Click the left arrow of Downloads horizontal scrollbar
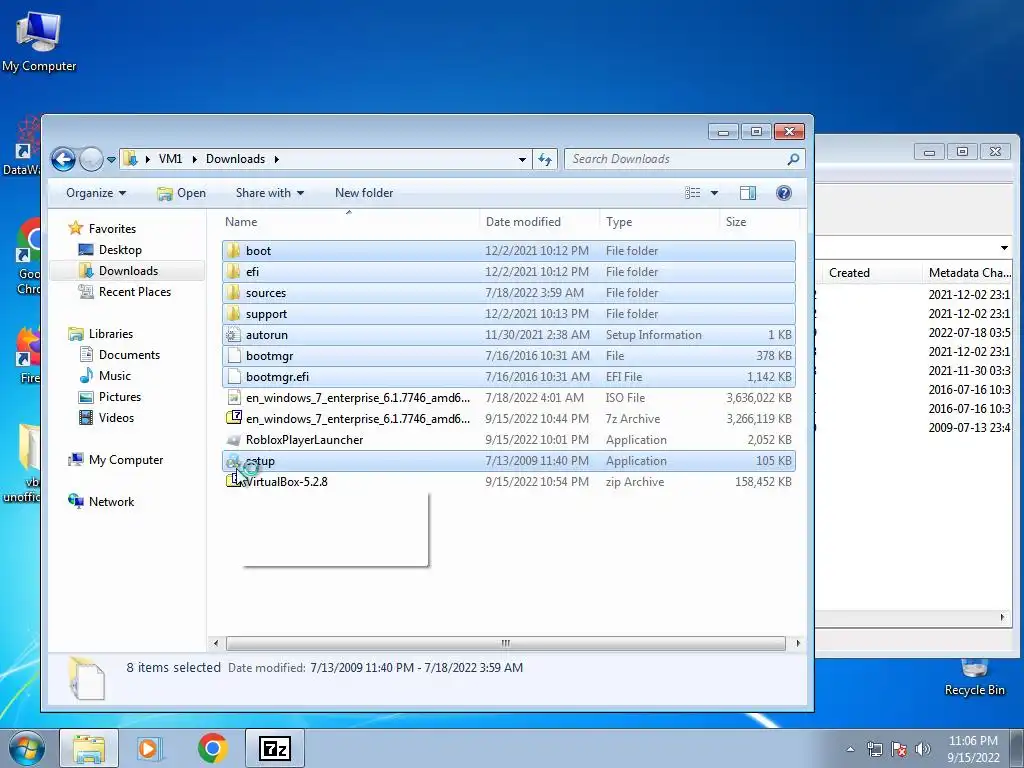The image size is (1024, 768). [x=216, y=643]
